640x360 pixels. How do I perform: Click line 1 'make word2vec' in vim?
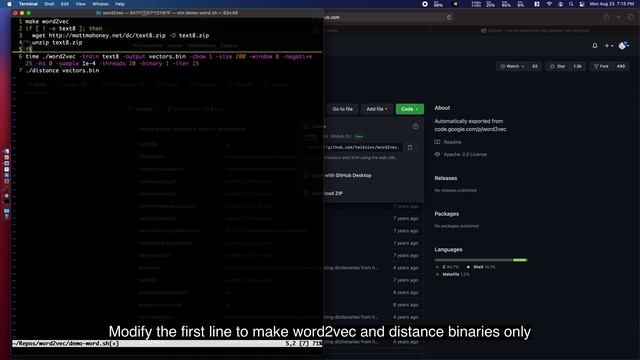47,21
